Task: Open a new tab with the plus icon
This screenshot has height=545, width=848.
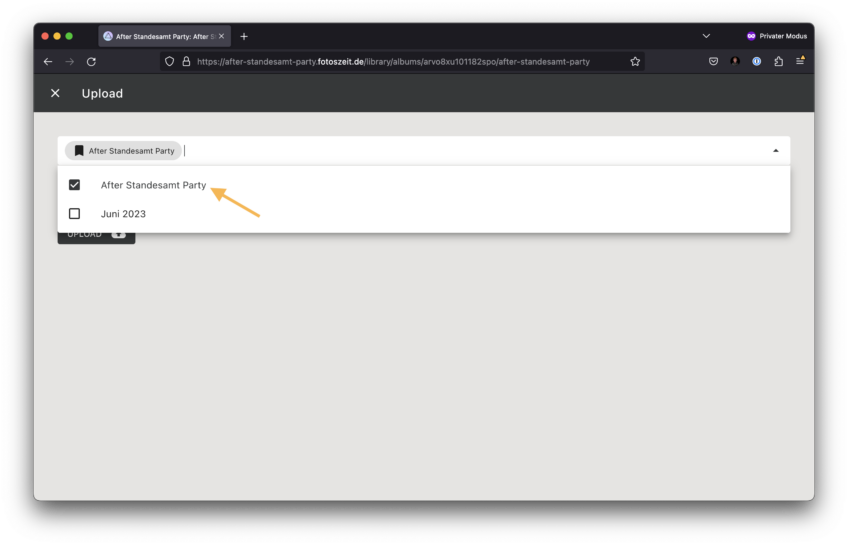Action: pyautogui.click(x=244, y=36)
